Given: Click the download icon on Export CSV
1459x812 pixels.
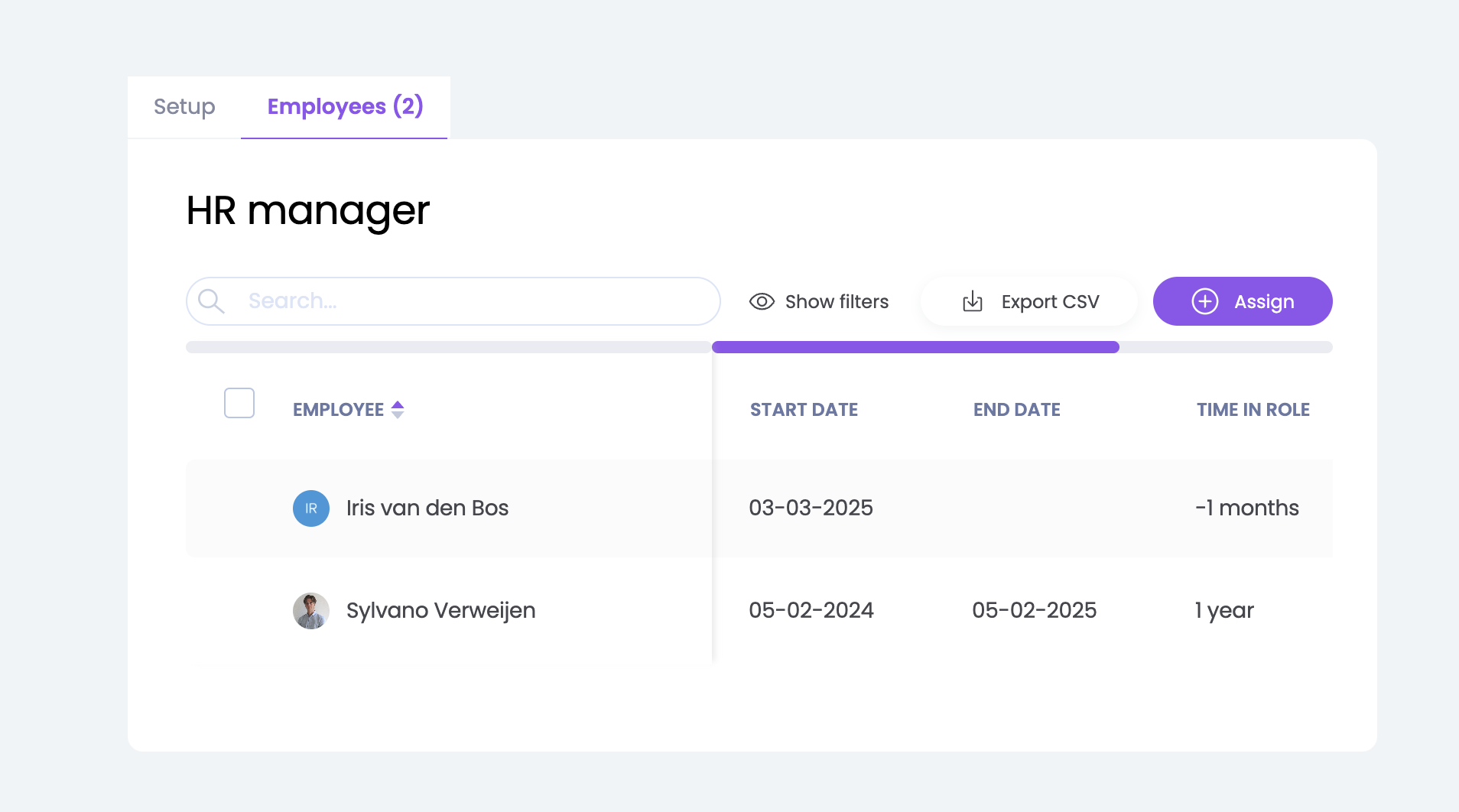Looking at the screenshot, I should 972,301.
